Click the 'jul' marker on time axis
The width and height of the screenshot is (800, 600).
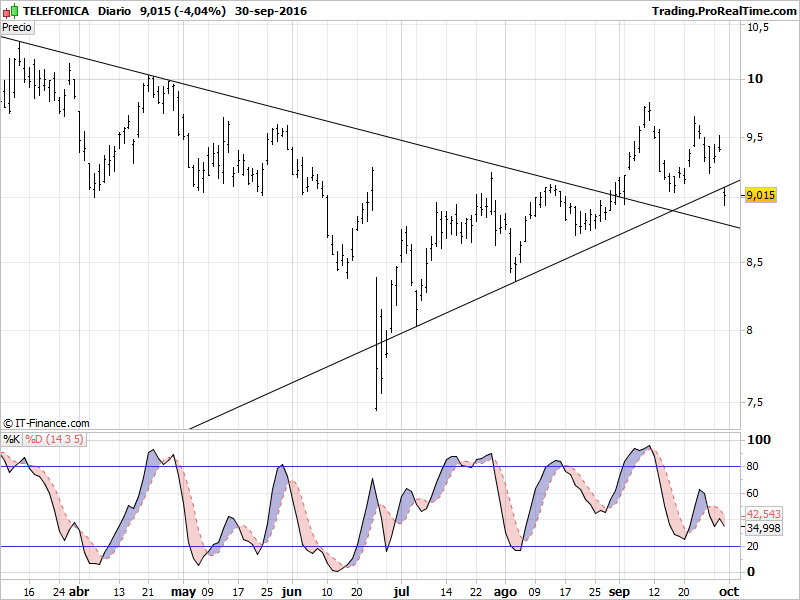(x=402, y=591)
